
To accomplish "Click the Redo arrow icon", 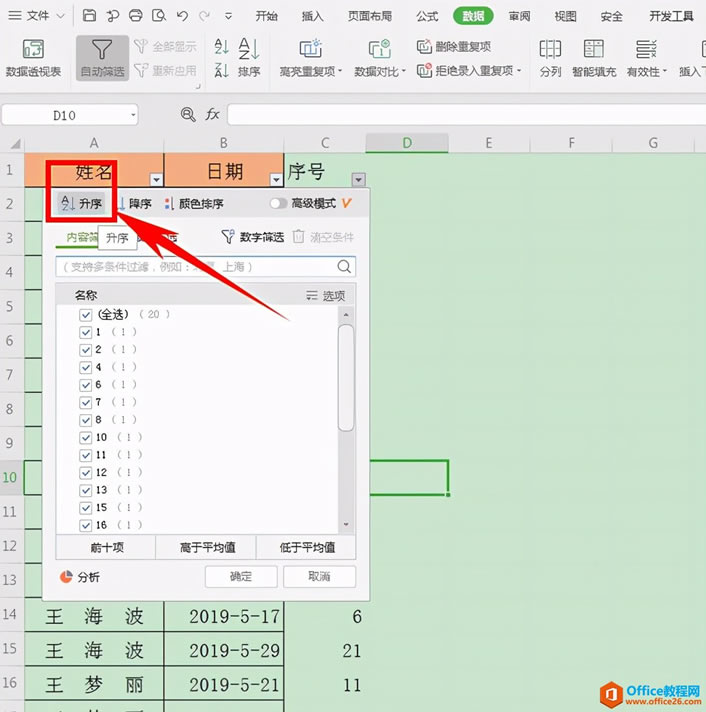I will pos(204,16).
